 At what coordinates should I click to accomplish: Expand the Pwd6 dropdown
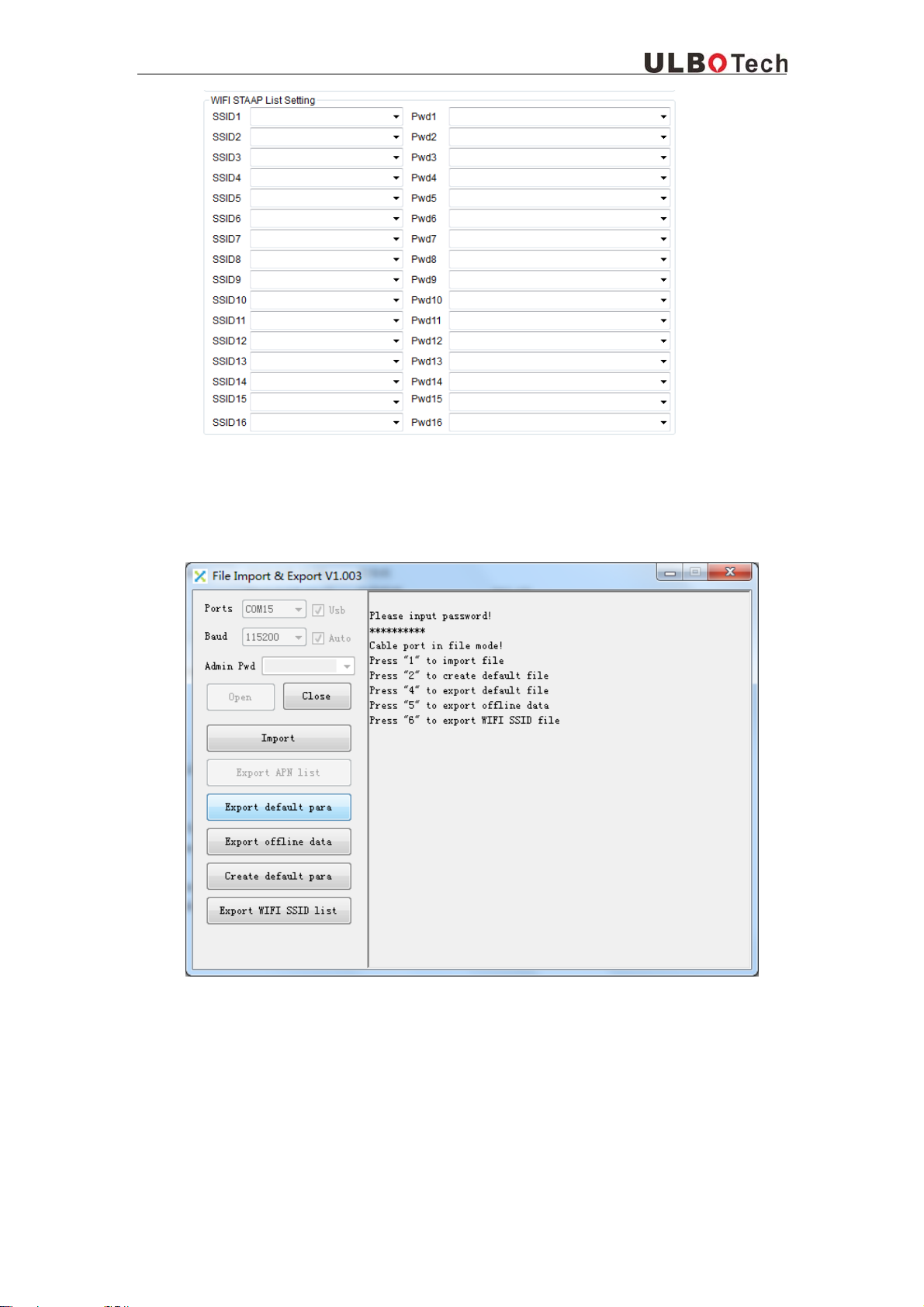pos(663,219)
